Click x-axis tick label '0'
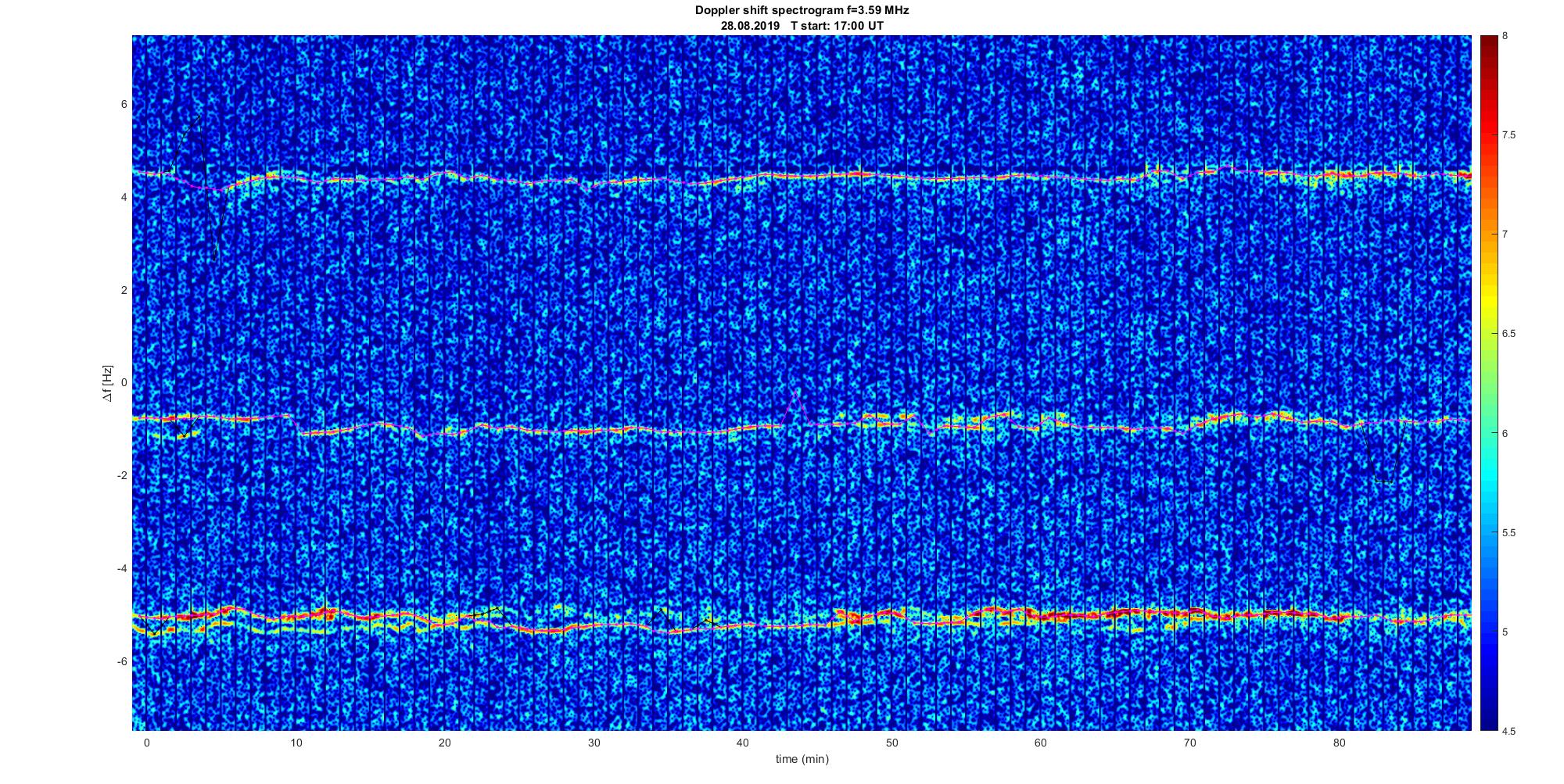Image resolution: width=1564 pixels, height=784 pixels. point(146,743)
